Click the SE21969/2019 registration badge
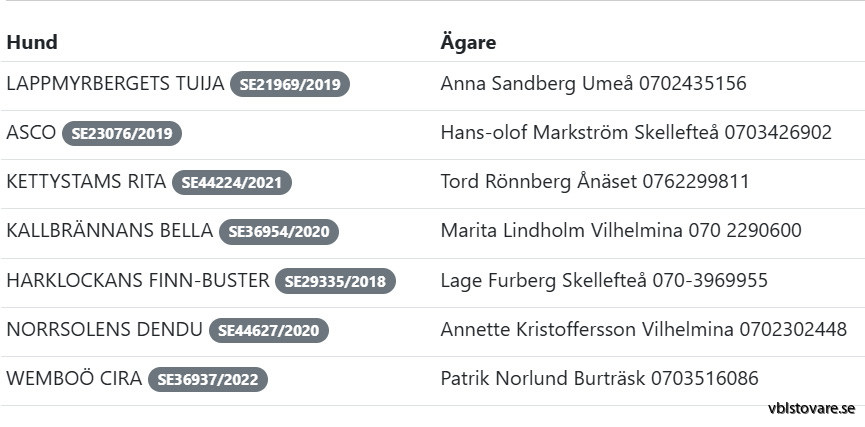865x427 pixels. [290, 85]
